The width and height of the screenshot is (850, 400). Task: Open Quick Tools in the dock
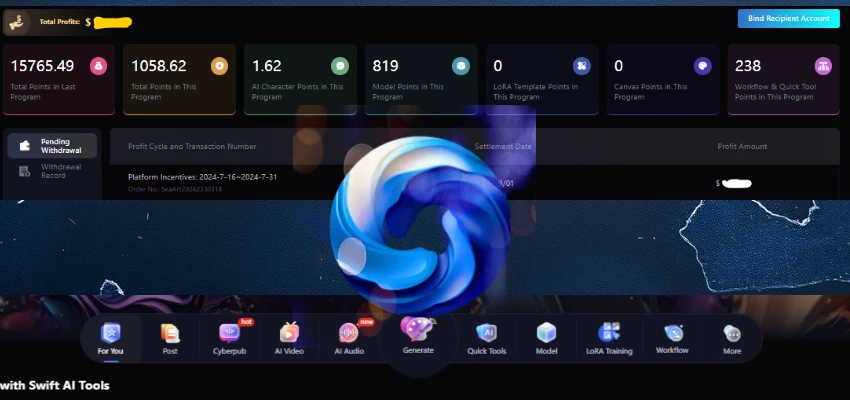tap(486, 338)
